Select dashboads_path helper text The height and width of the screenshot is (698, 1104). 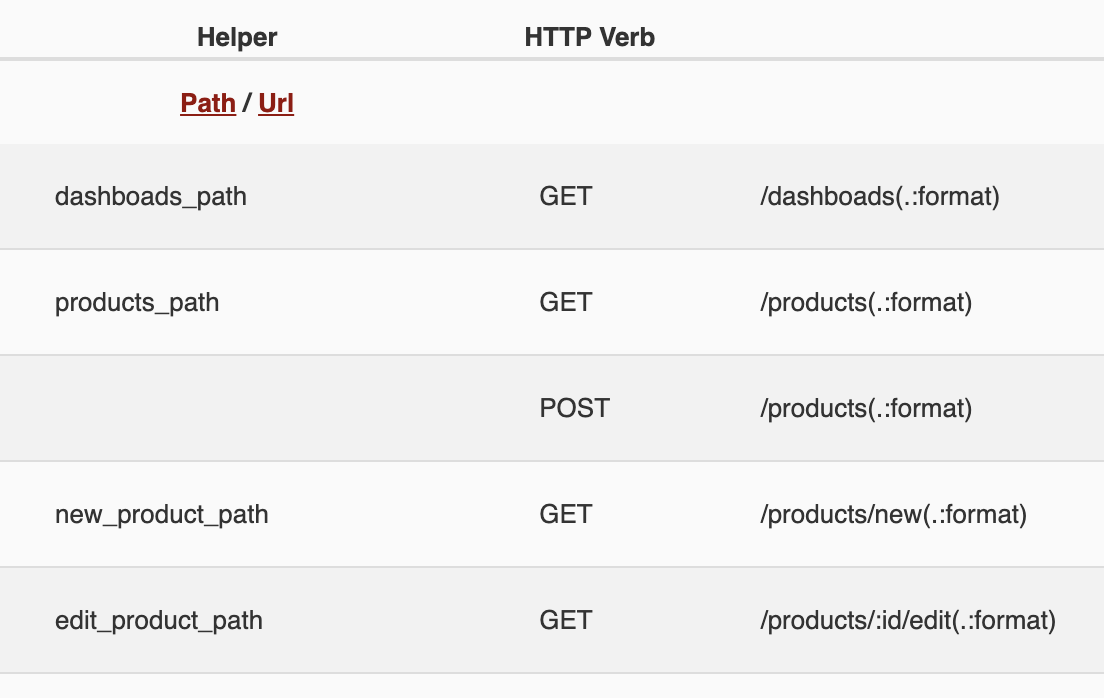[151, 196]
